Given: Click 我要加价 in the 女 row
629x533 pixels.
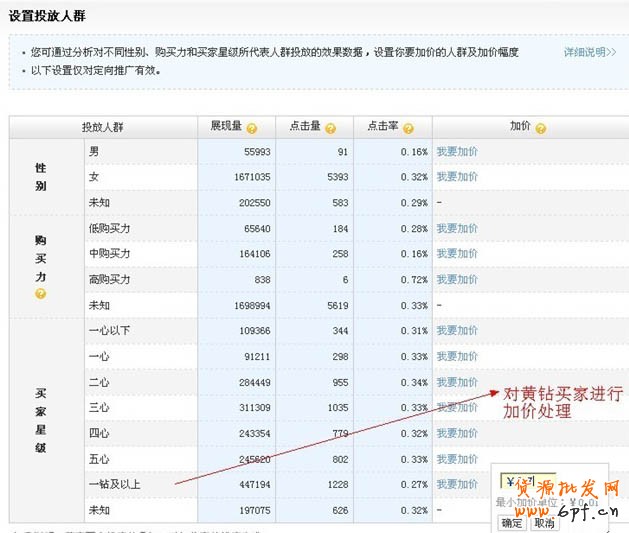Looking at the screenshot, I should point(457,177).
